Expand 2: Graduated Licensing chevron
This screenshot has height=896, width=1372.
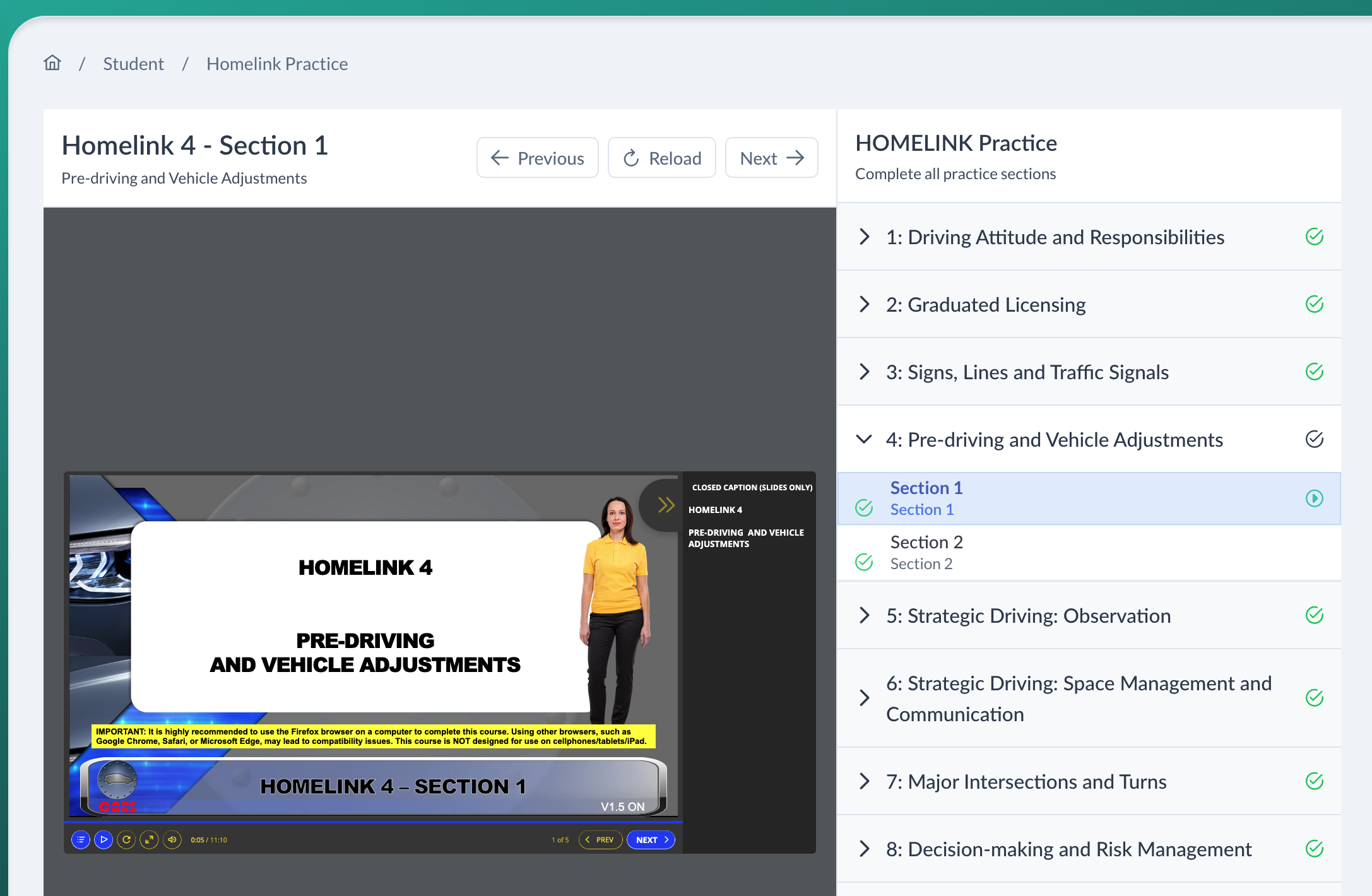(x=865, y=305)
